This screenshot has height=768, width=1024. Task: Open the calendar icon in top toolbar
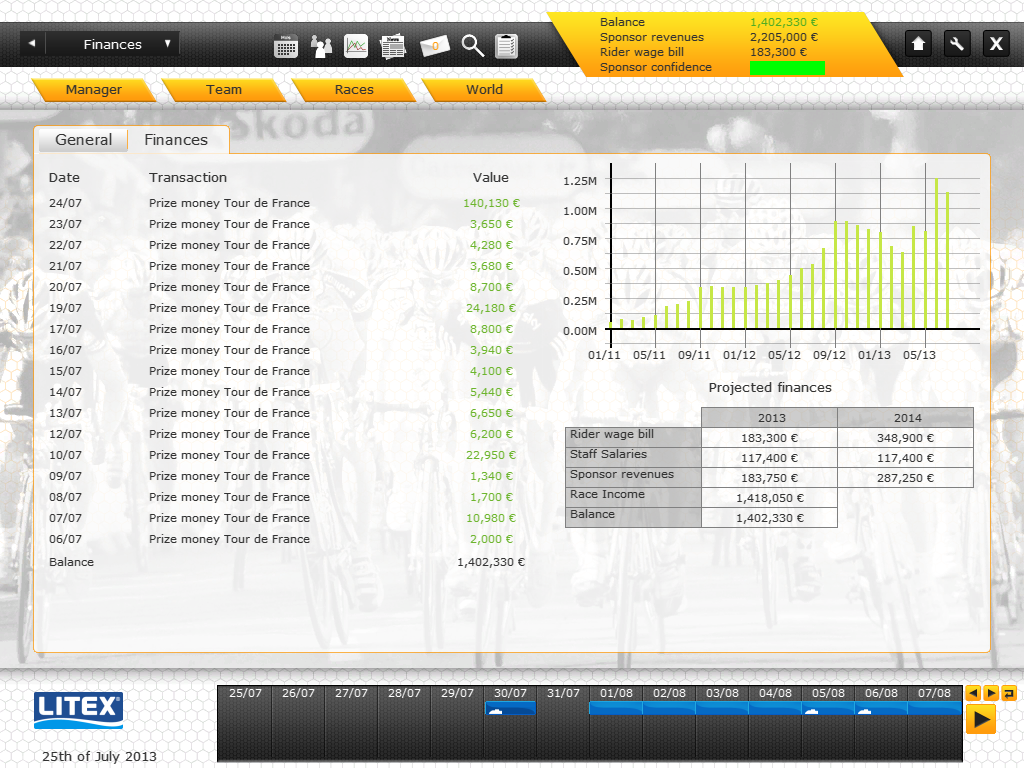[x=286, y=46]
